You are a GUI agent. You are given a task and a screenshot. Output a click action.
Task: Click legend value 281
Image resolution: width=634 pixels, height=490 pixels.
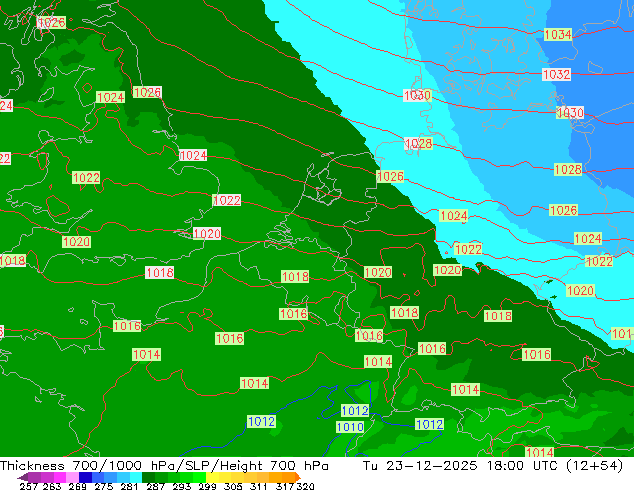pos(129,486)
